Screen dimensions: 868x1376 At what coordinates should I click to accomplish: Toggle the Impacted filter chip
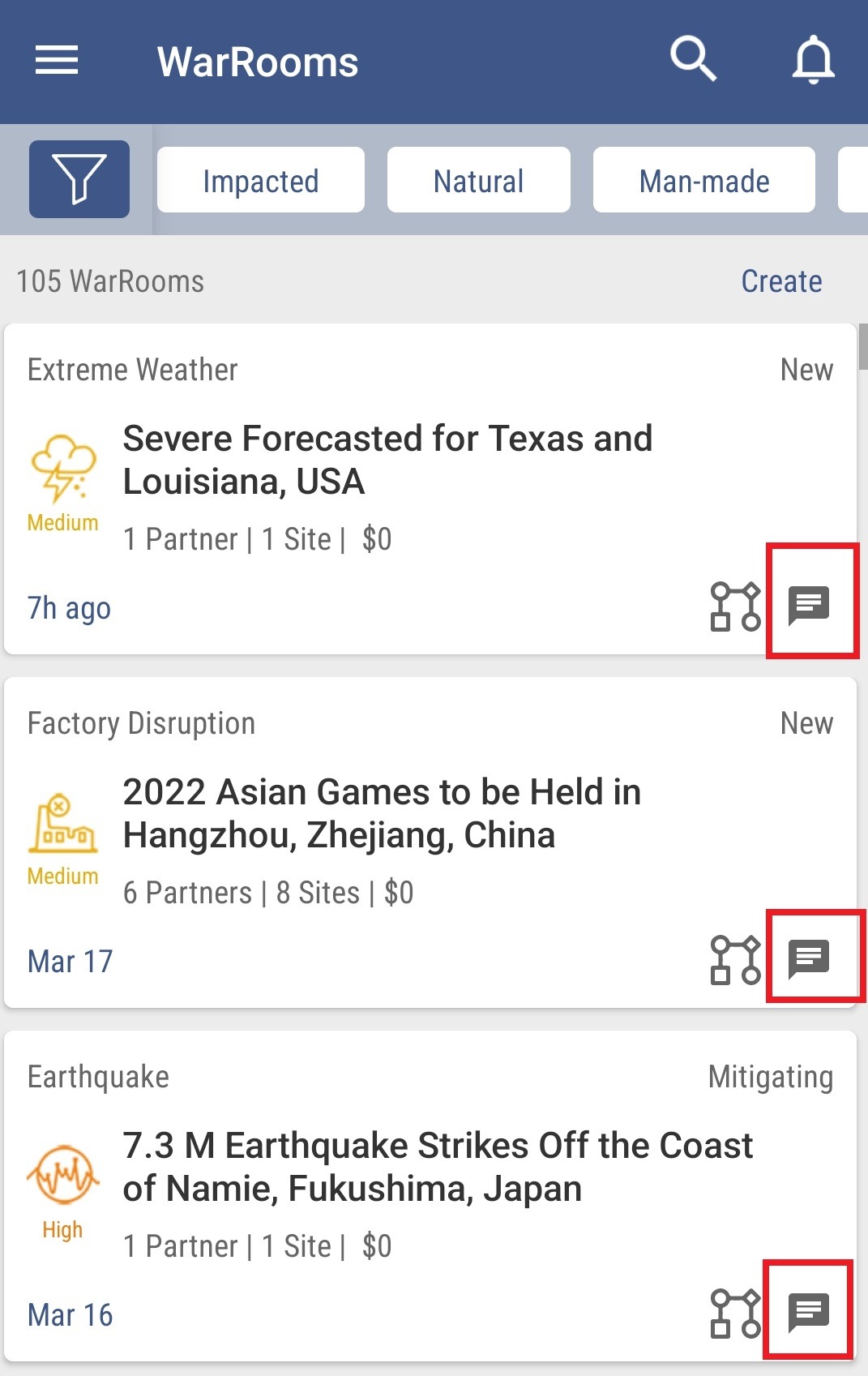[x=261, y=180]
